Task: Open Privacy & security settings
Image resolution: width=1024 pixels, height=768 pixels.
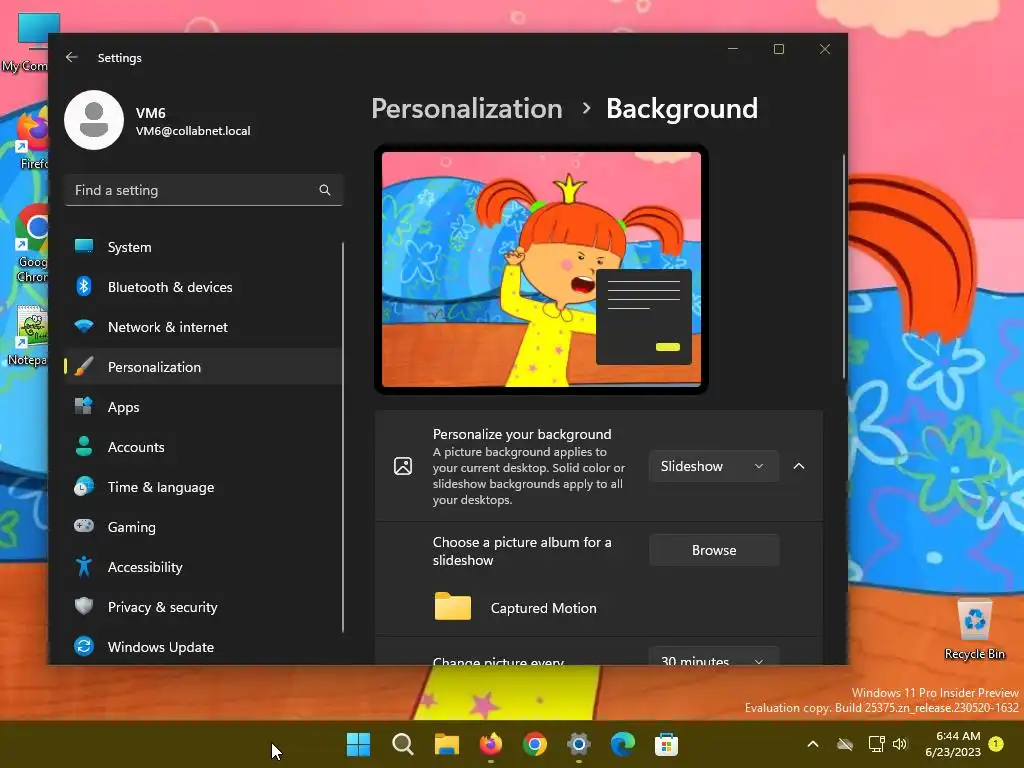Action: (203, 606)
